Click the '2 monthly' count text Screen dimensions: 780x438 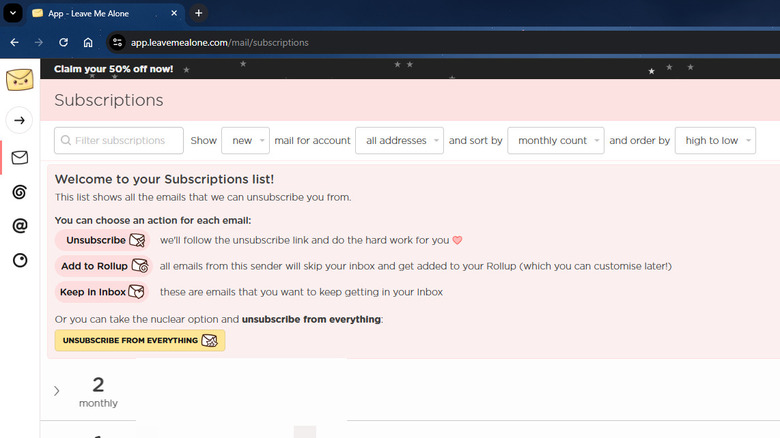point(98,392)
